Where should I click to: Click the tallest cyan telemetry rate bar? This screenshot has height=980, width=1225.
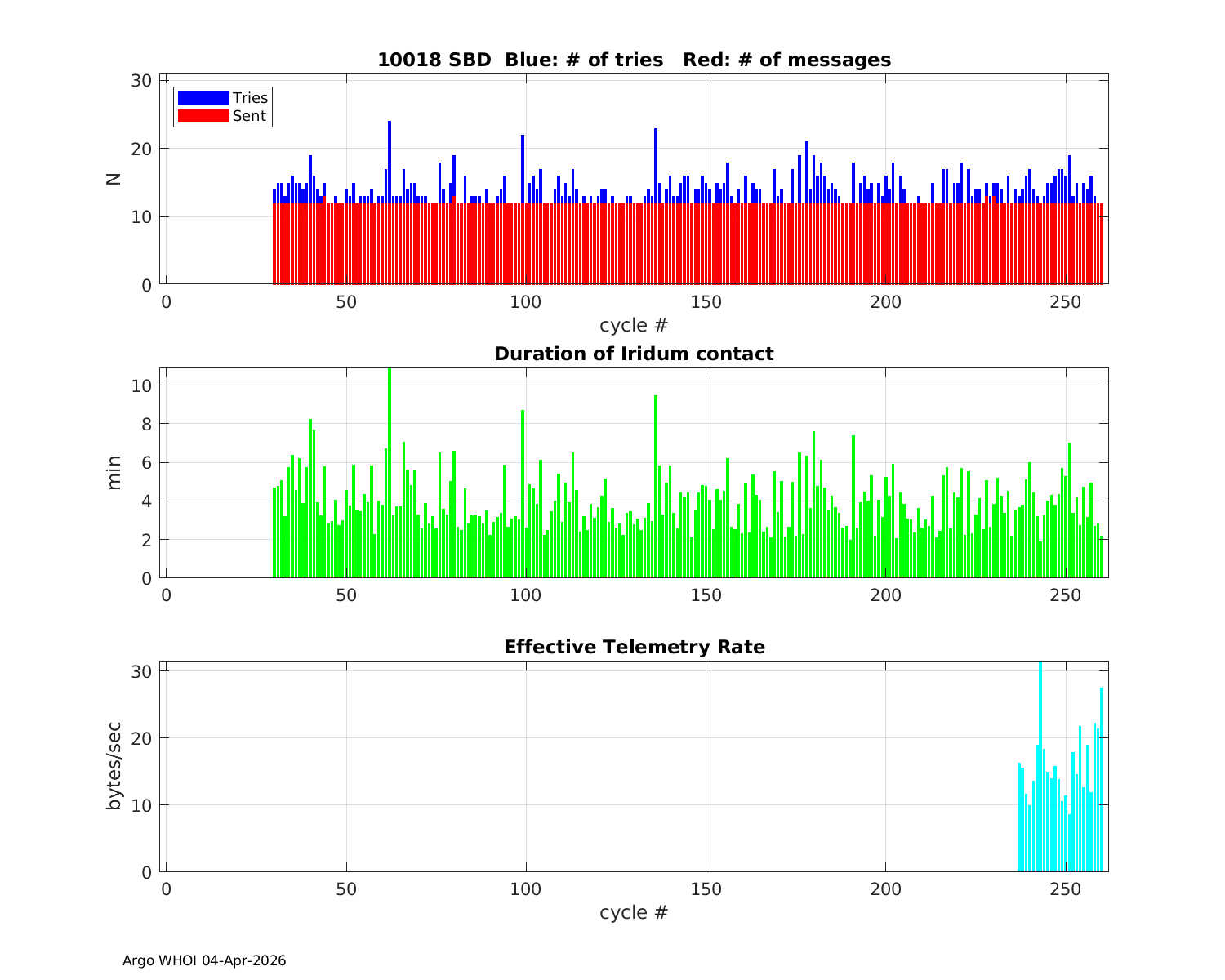1040,768
